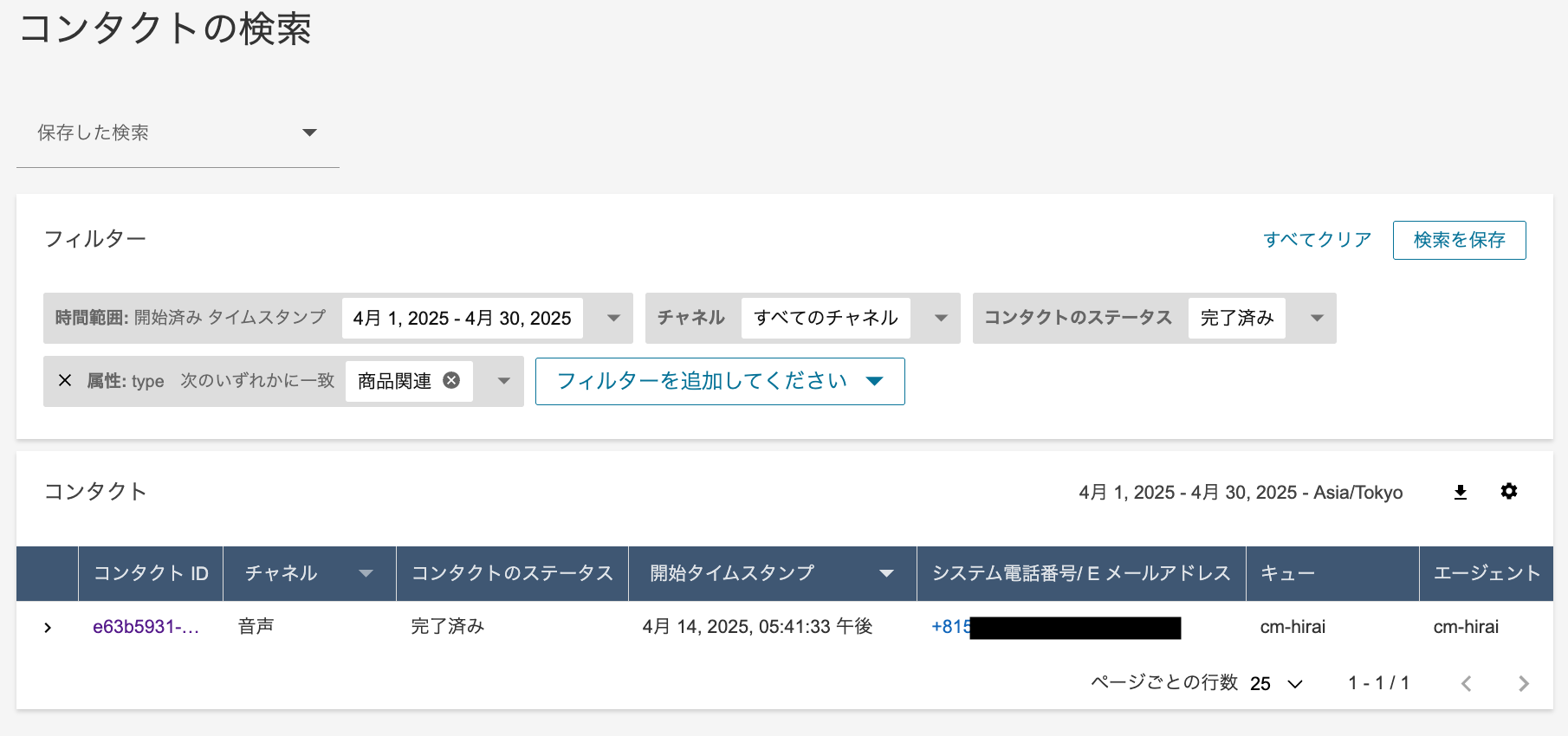This screenshot has width=1568, height=736.
Task: Open the チャネル column header dropdown
Action: (x=366, y=573)
